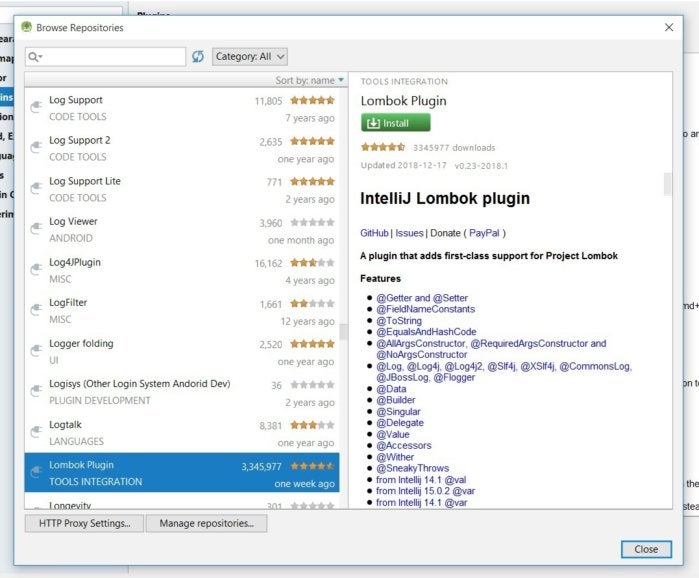Open the @Getter and @Setter feature link

click(422, 298)
